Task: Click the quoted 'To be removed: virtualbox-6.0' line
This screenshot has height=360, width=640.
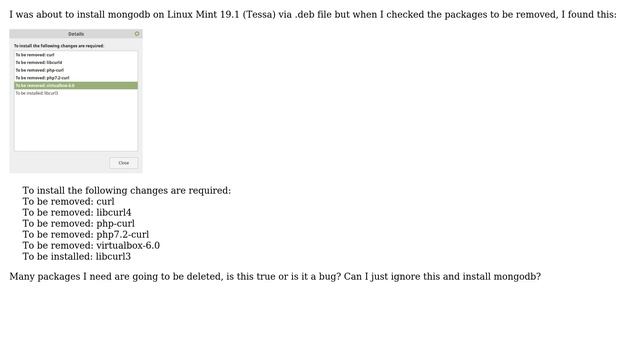Action: coord(91,246)
